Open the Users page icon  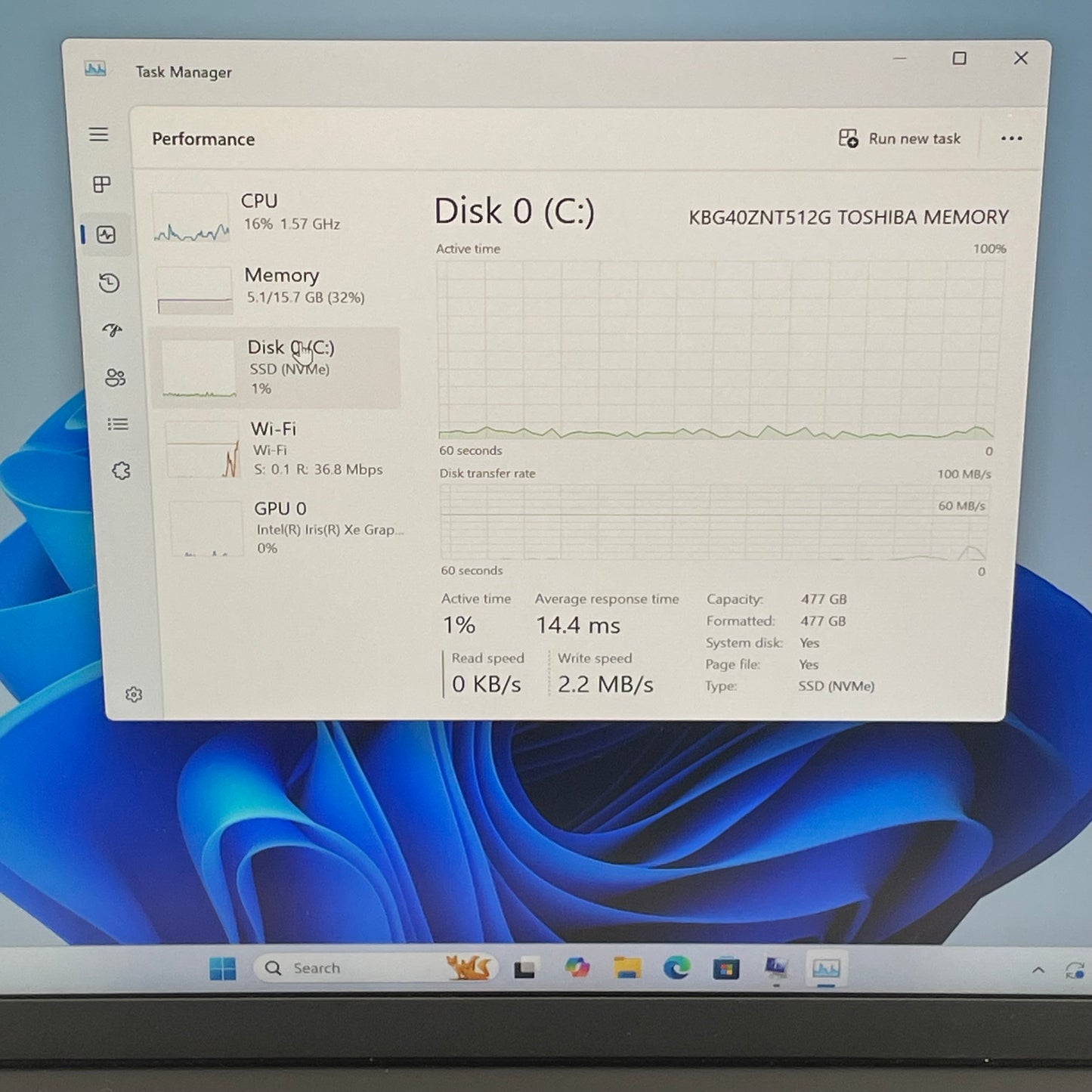(x=115, y=378)
